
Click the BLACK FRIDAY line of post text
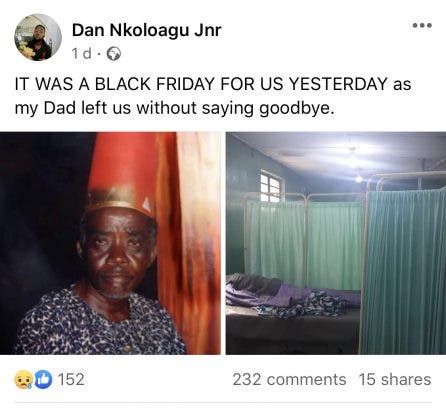coord(213,84)
